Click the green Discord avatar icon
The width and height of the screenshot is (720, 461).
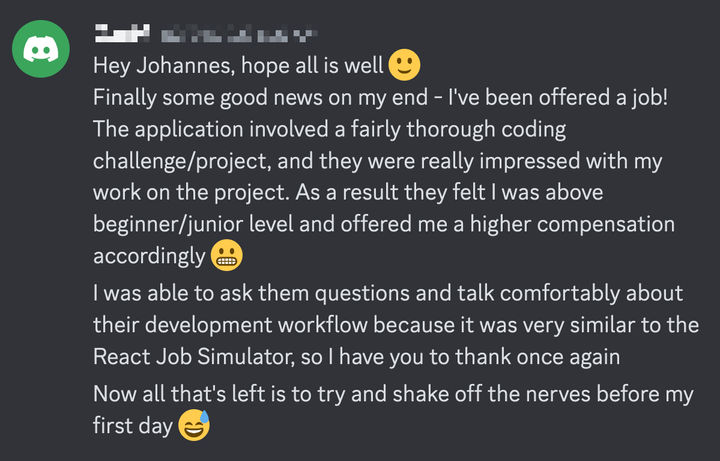42,50
